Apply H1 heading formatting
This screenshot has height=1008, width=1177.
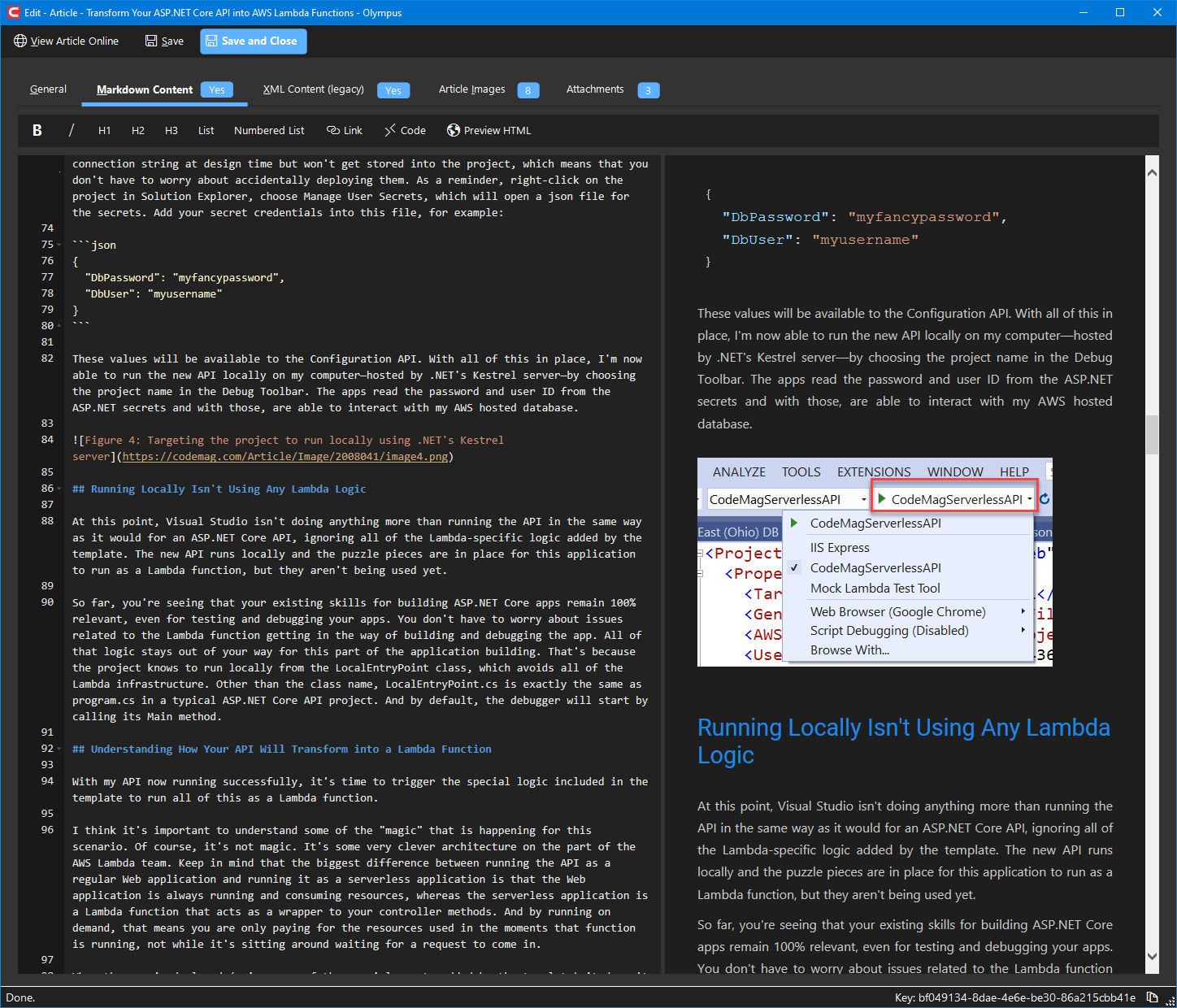(x=105, y=130)
